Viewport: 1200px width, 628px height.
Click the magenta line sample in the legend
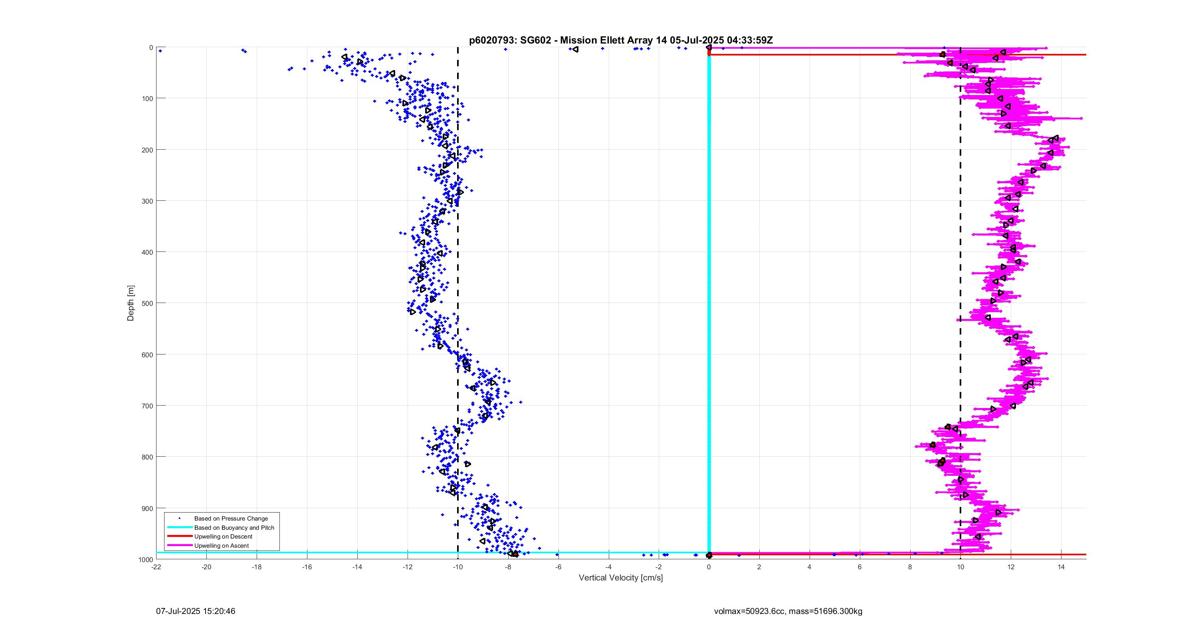coord(178,546)
